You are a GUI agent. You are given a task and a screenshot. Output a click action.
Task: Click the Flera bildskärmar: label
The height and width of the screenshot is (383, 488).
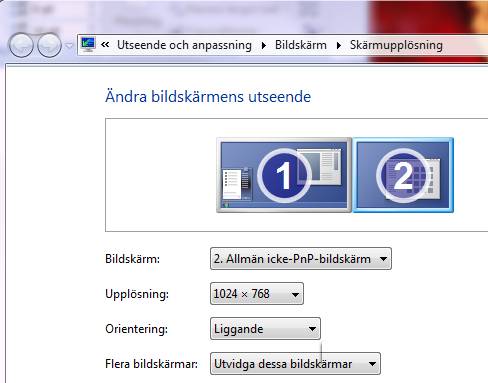point(151,364)
